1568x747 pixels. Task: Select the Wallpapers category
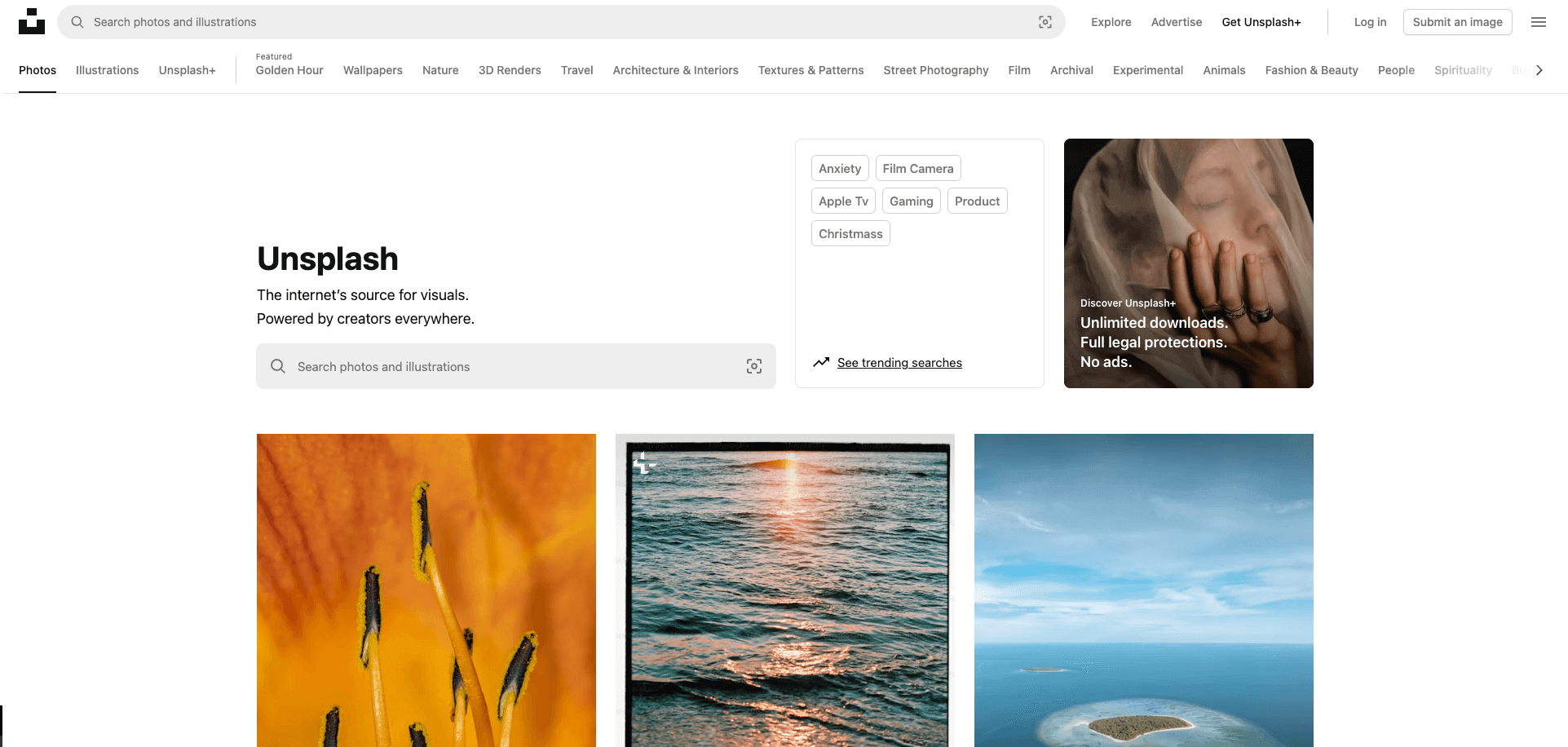click(x=373, y=70)
